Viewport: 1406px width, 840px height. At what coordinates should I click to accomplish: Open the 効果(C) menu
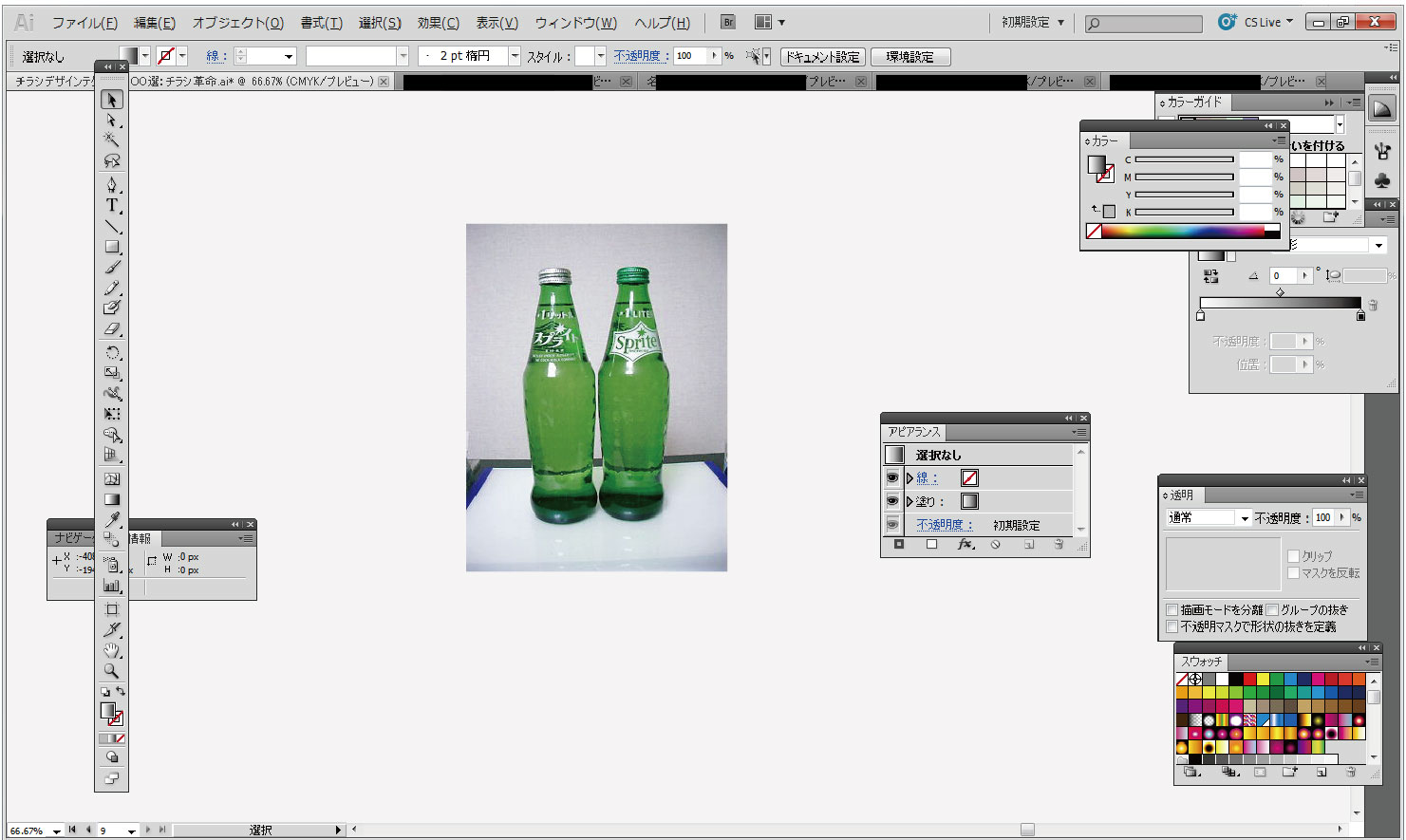pyautogui.click(x=439, y=23)
